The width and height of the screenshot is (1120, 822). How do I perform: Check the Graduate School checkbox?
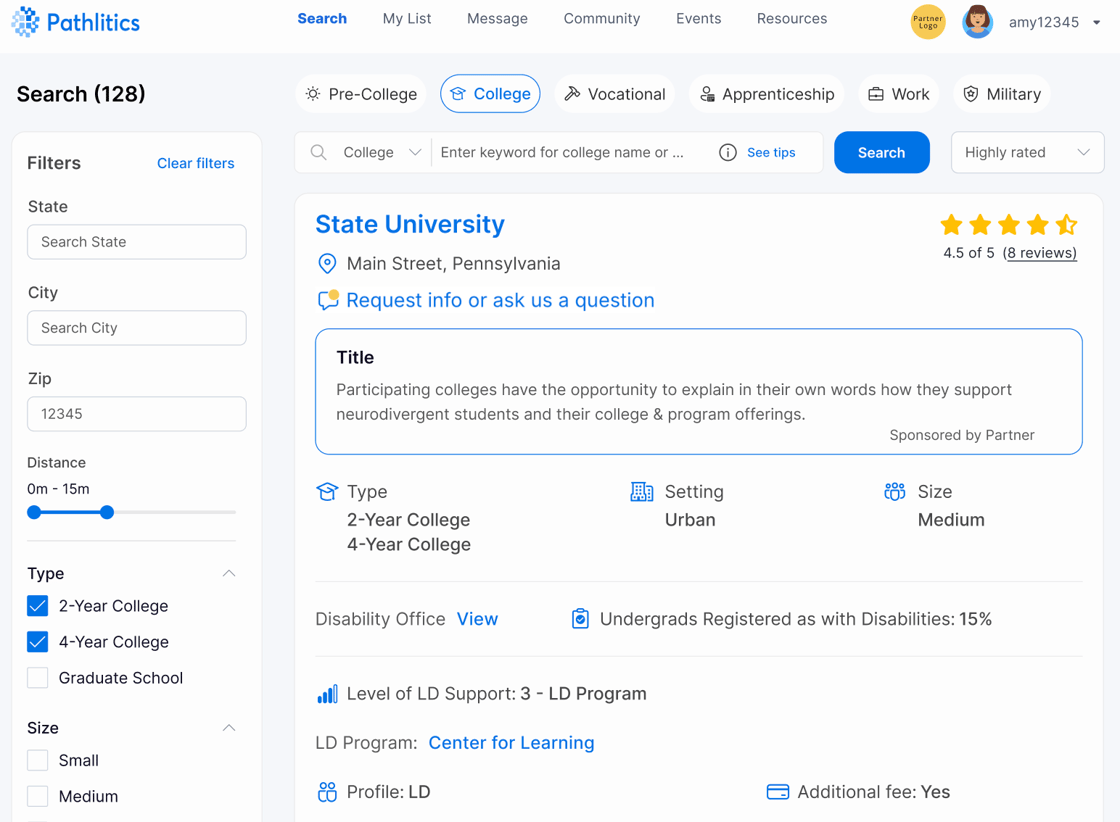[x=38, y=678]
